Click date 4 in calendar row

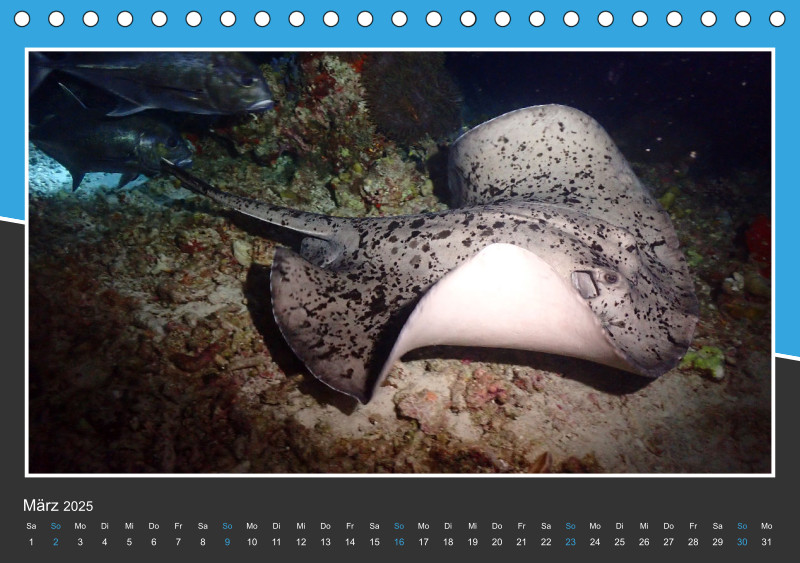(105, 542)
